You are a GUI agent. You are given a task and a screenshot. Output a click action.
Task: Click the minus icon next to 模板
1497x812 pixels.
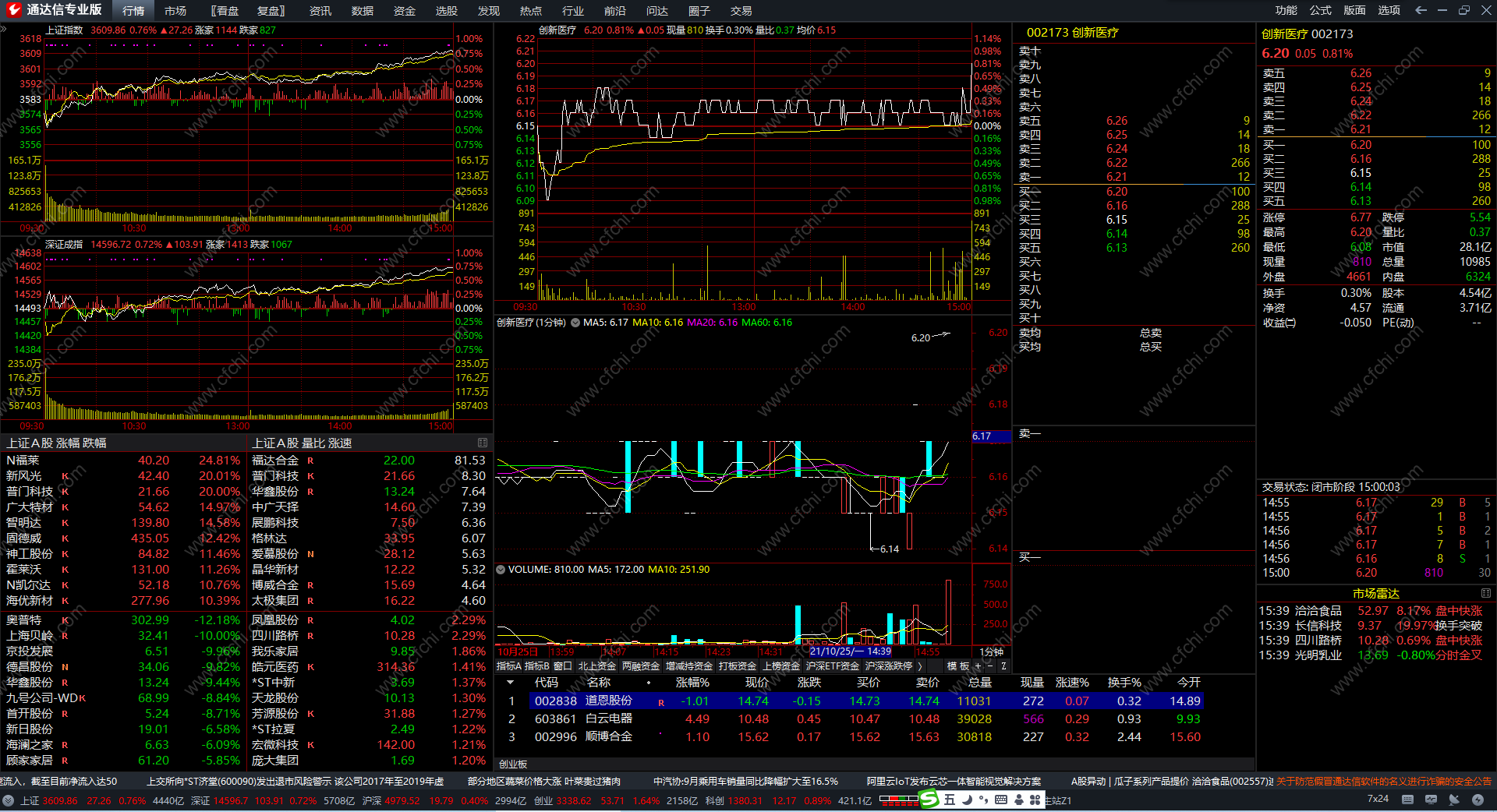(990, 666)
